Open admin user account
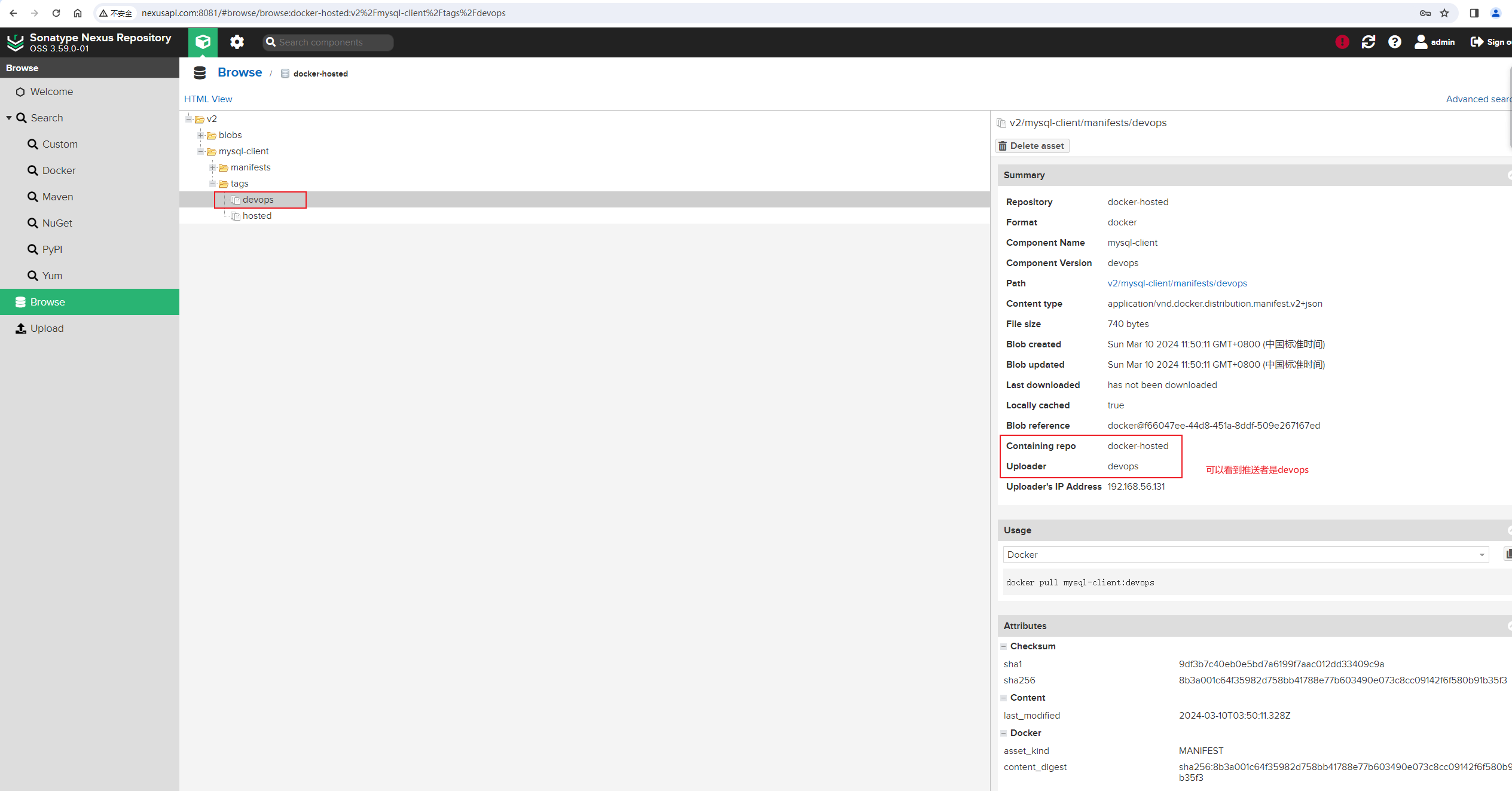The image size is (1512, 791). coord(1434,42)
